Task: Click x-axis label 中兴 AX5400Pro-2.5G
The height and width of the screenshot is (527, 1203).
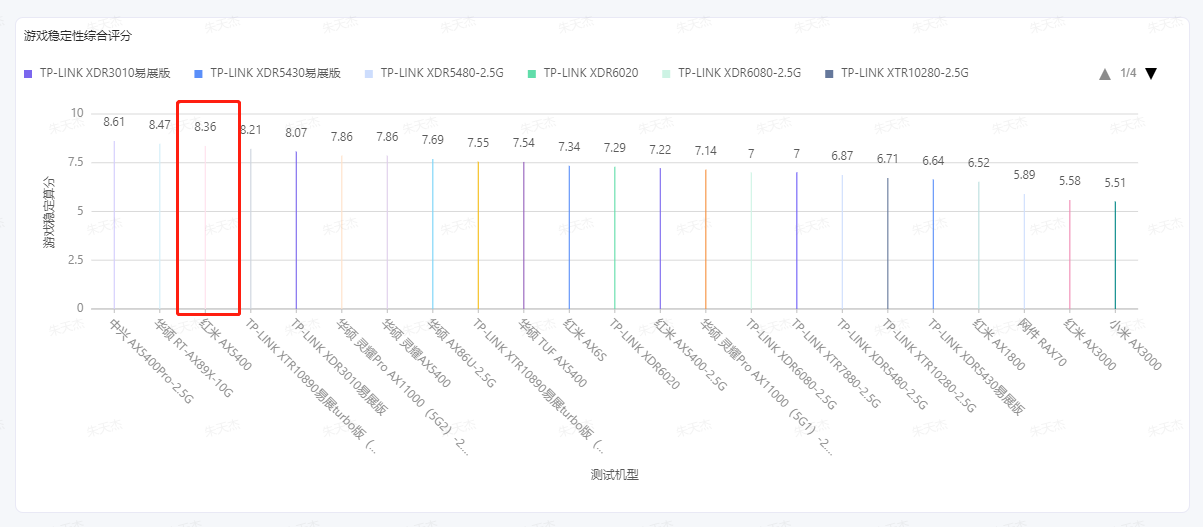Action: pos(150,361)
